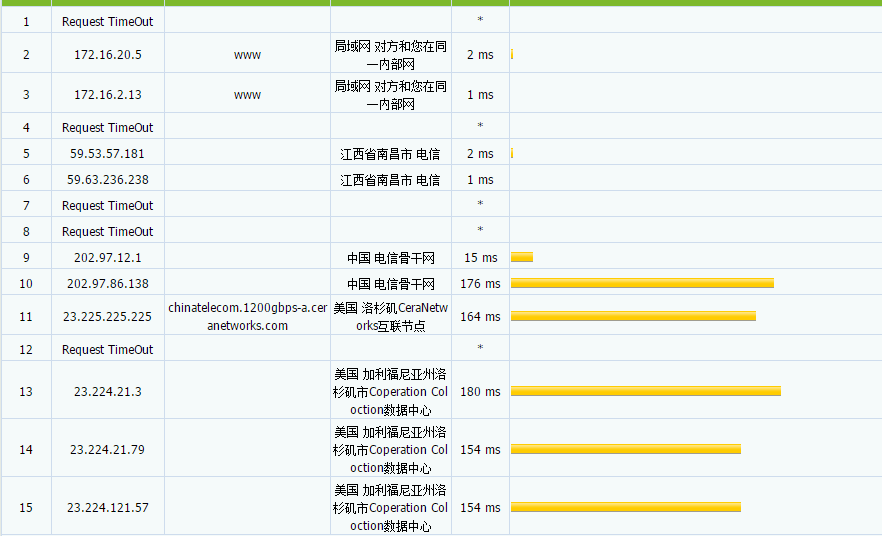
Task: Click location 江西省南昌市 电信 in hop 6
Action: 390,180
